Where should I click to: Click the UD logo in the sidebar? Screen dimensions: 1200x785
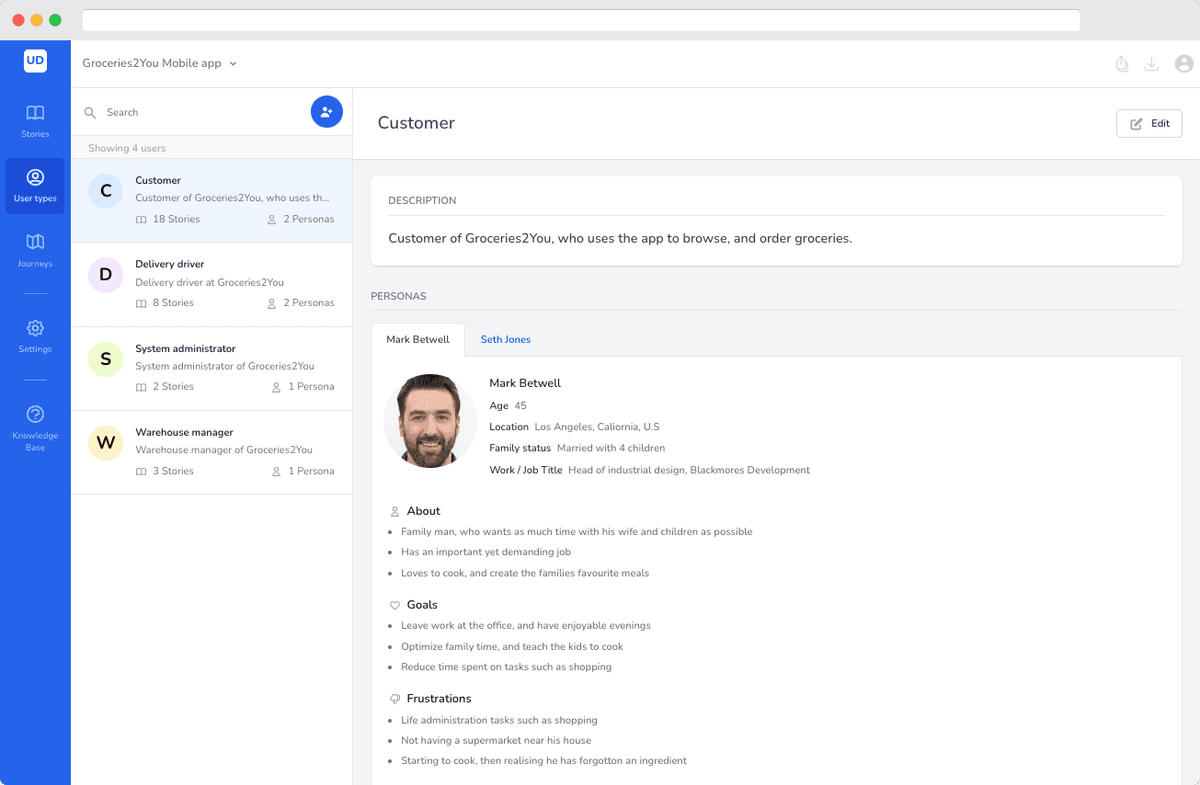pos(35,61)
